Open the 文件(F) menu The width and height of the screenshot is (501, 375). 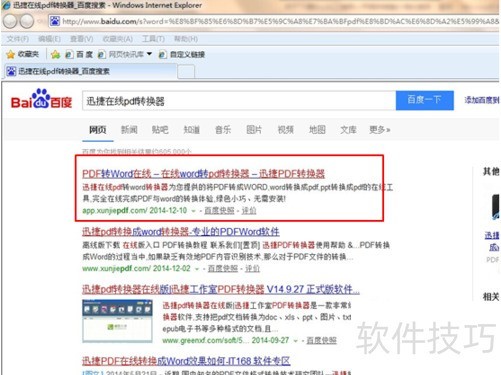coord(18,39)
